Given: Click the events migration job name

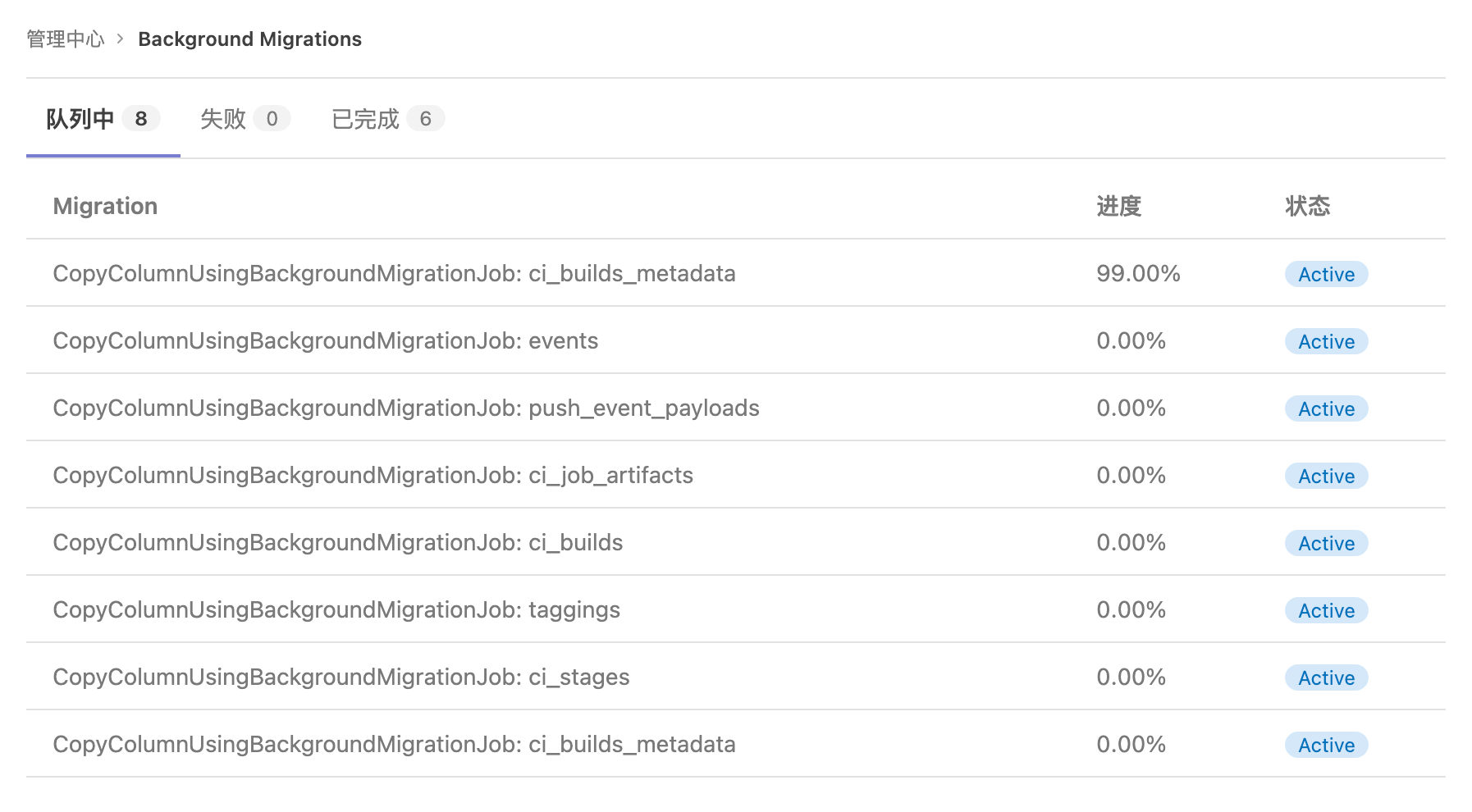Looking at the screenshot, I should tap(325, 341).
